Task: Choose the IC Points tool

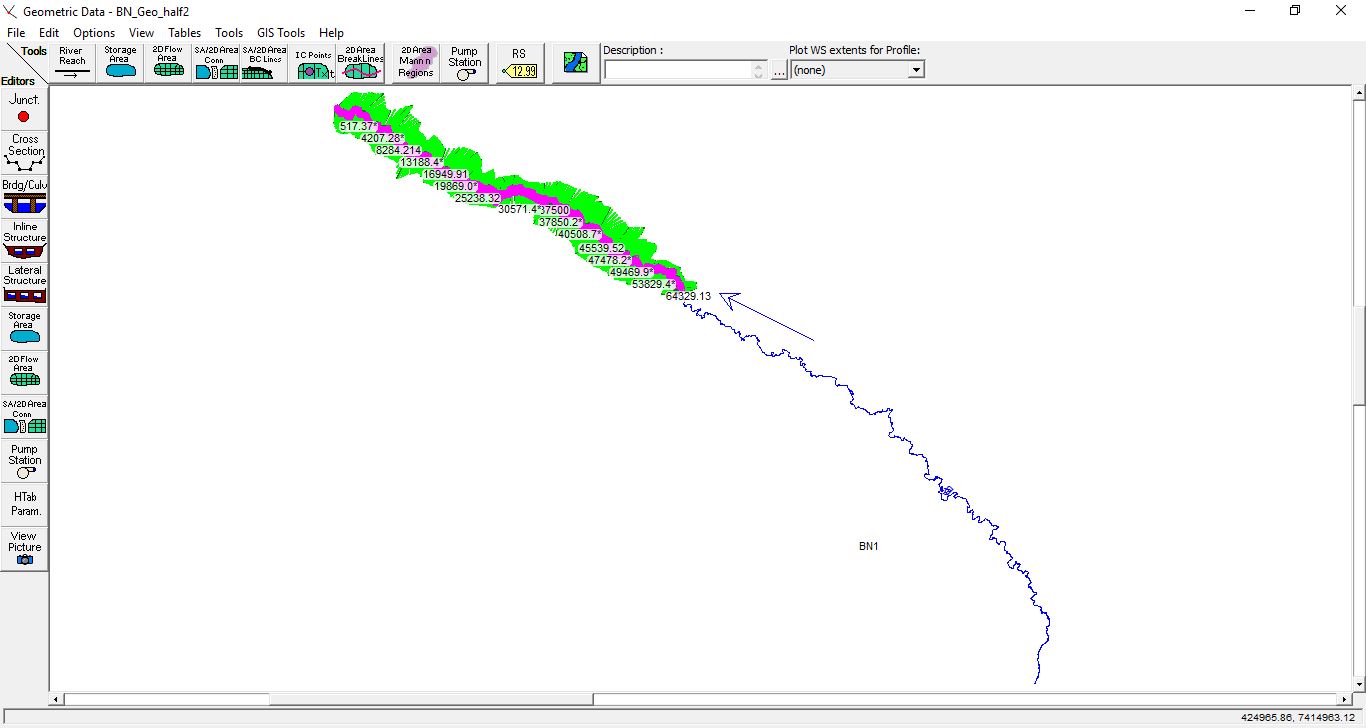Action: click(x=313, y=62)
